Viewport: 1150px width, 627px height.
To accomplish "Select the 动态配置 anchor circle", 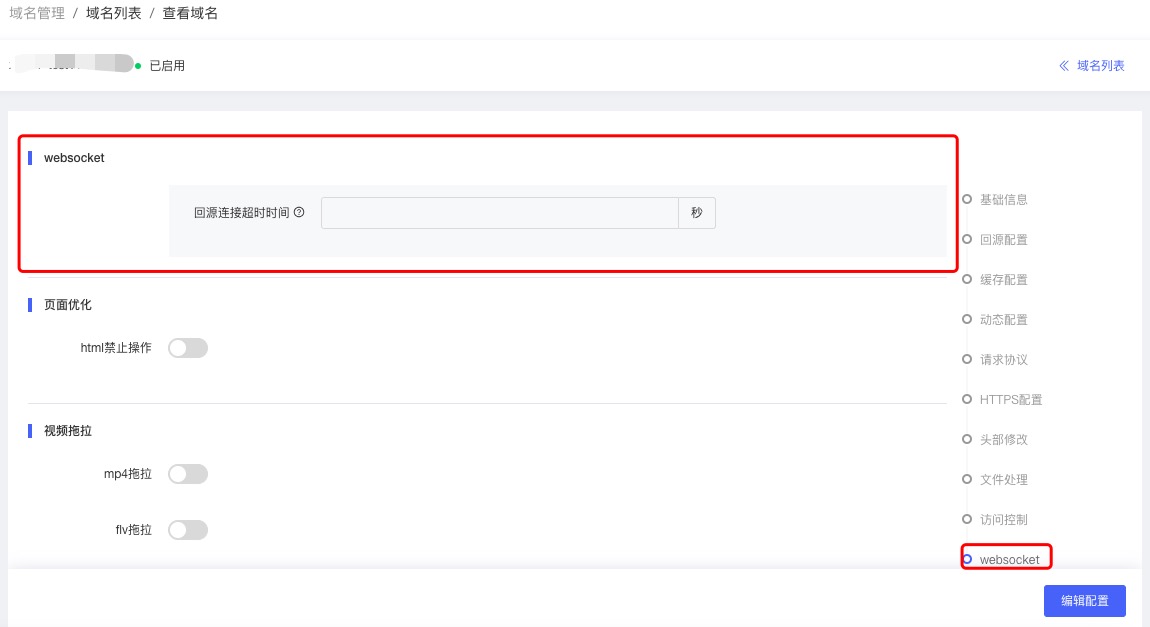I will tap(967, 319).
